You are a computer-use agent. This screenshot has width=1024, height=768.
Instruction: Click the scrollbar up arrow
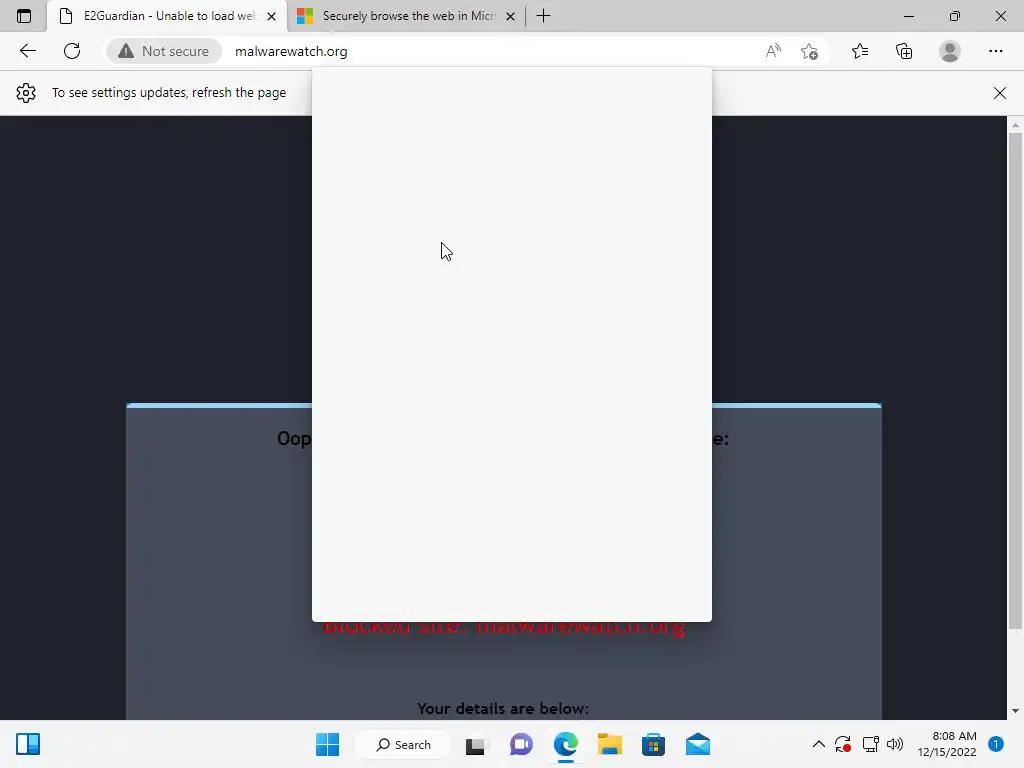point(1015,124)
